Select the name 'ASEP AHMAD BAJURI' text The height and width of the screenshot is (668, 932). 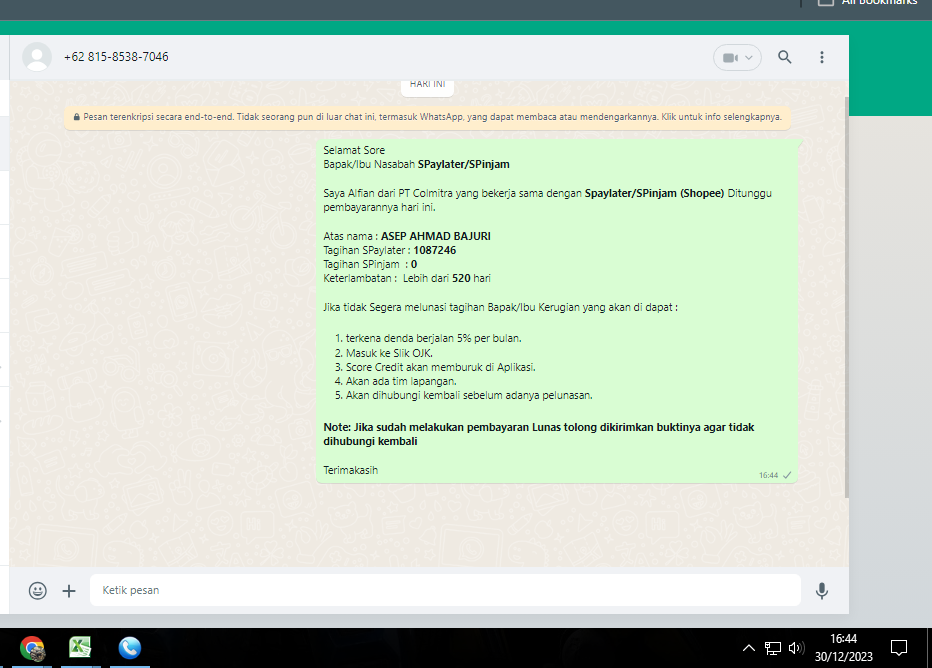436,236
